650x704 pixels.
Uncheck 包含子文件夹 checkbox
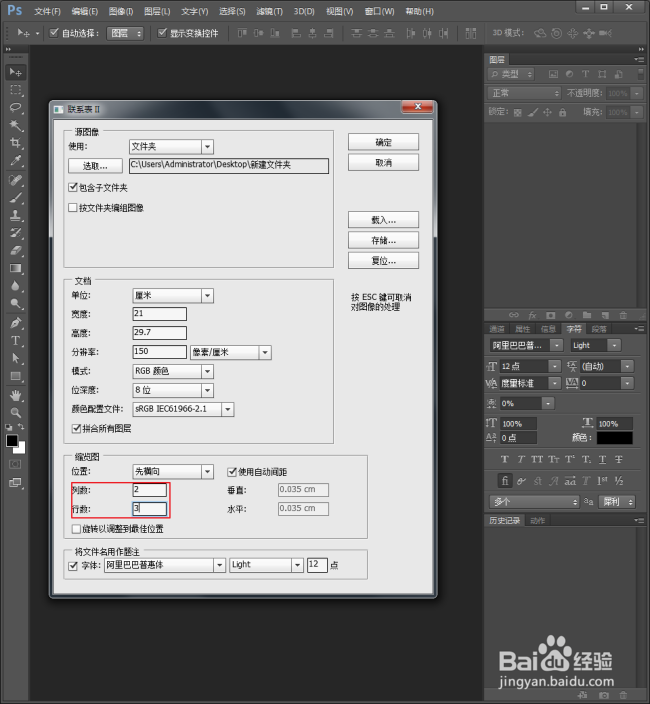click(x=73, y=187)
